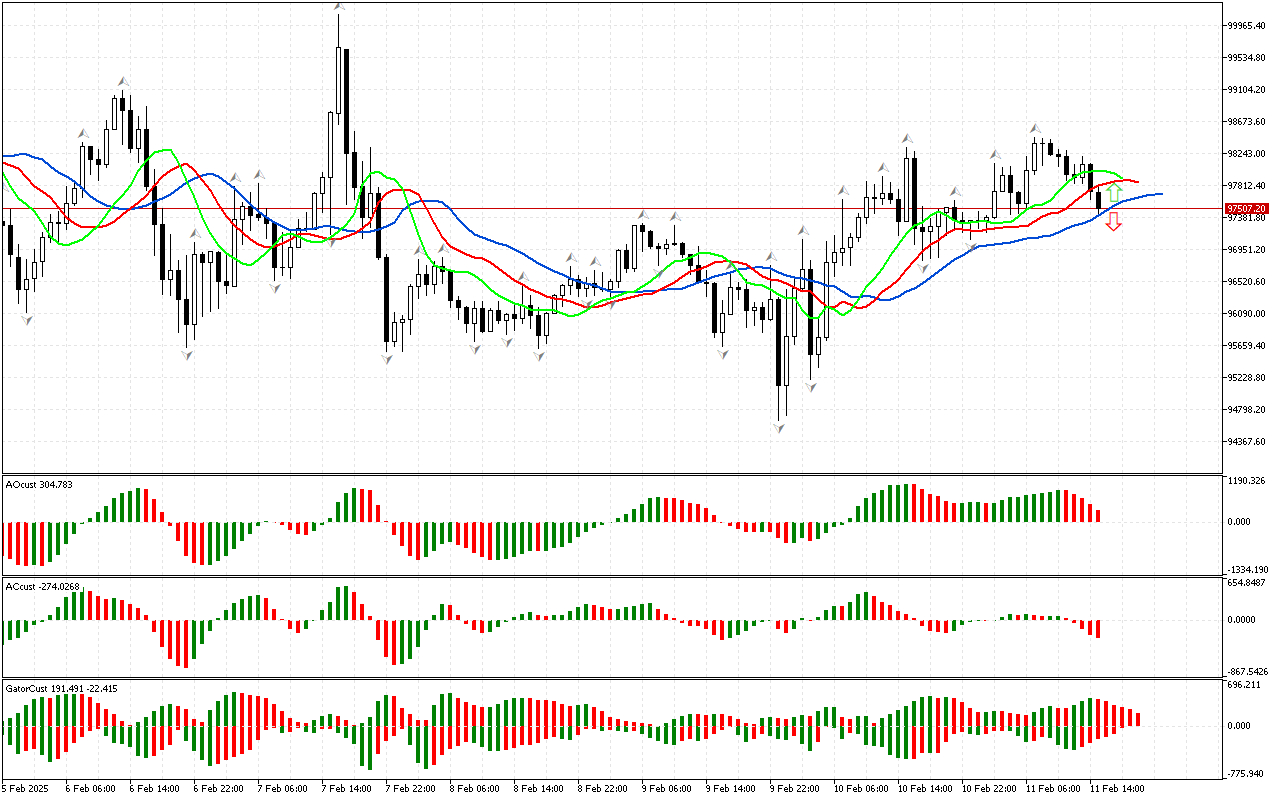The image size is (1280, 800).
Task: Click the 1190.326 scale value in the AOcust panel
Action: pos(1246,481)
